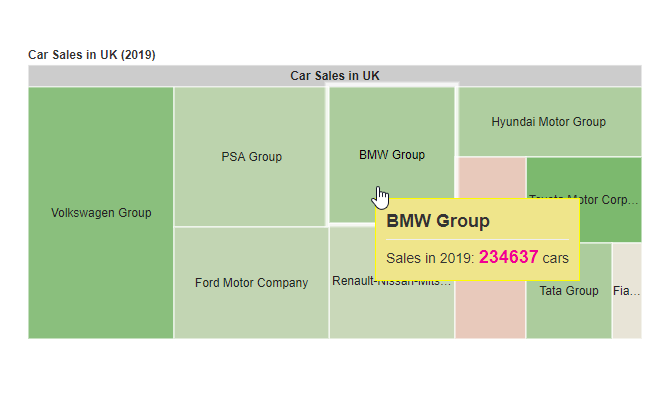Click the Sales in 2019 tooltip label
The height and width of the screenshot is (413, 672).
pyautogui.click(x=430, y=258)
